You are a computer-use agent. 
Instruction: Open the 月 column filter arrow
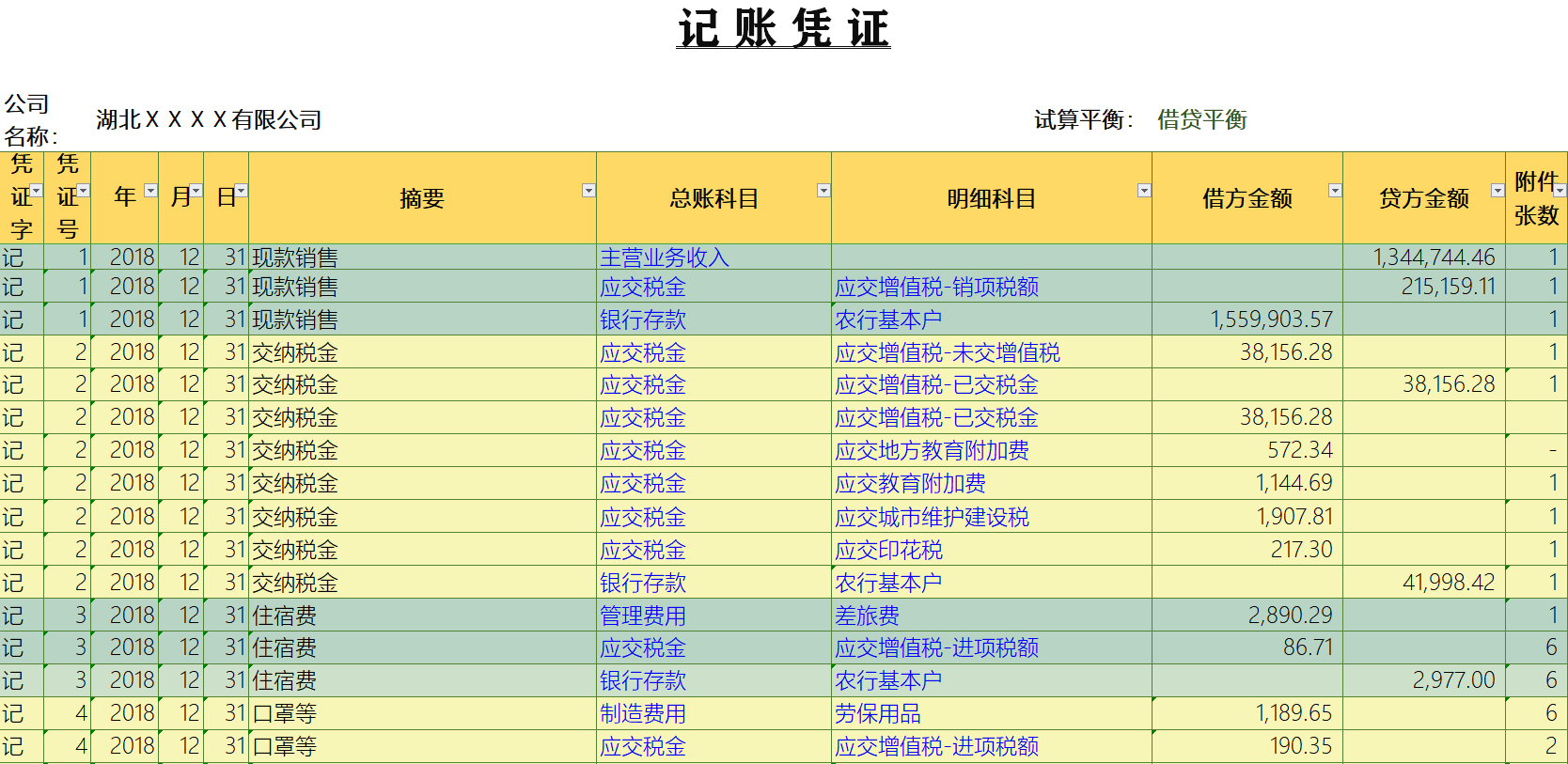(196, 191)
